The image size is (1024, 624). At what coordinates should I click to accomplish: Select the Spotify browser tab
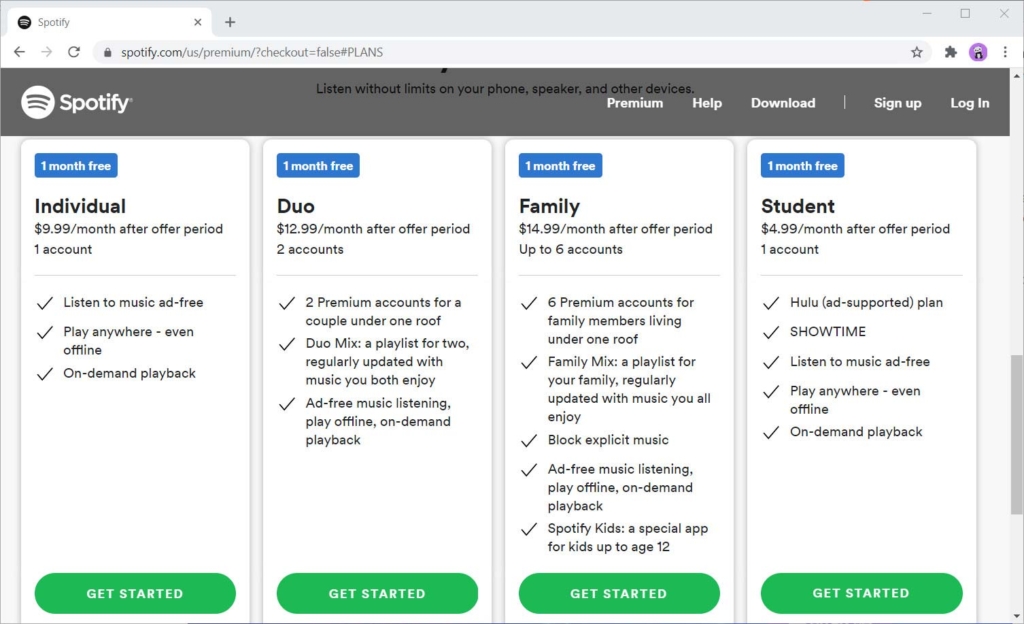point(110,22)
